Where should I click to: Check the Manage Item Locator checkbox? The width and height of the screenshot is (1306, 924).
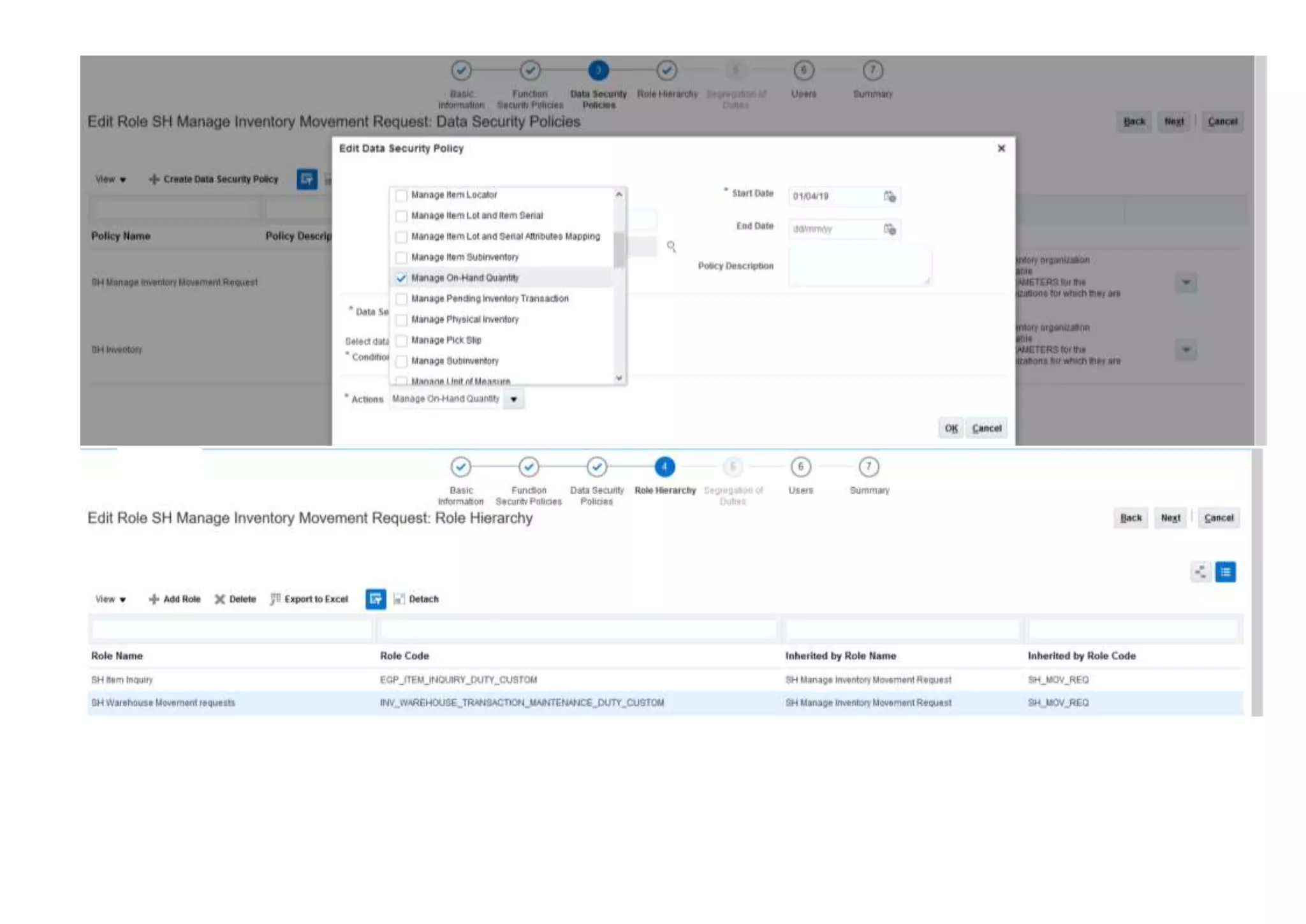[401, 195]
